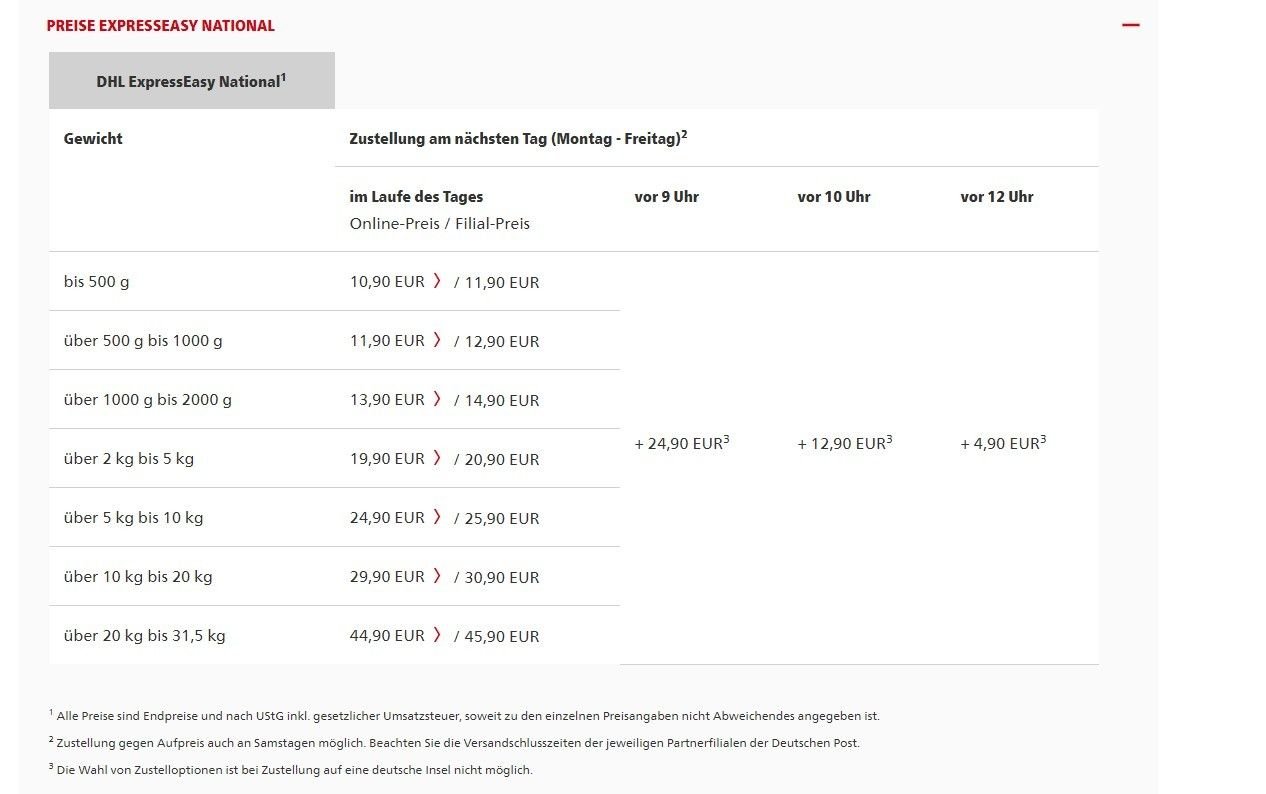Image resolution: width=1266 pixels, height=794 pixels.
Task: Click the red arrow next to 19,90 EUR
Action: (x=437, y=458)
